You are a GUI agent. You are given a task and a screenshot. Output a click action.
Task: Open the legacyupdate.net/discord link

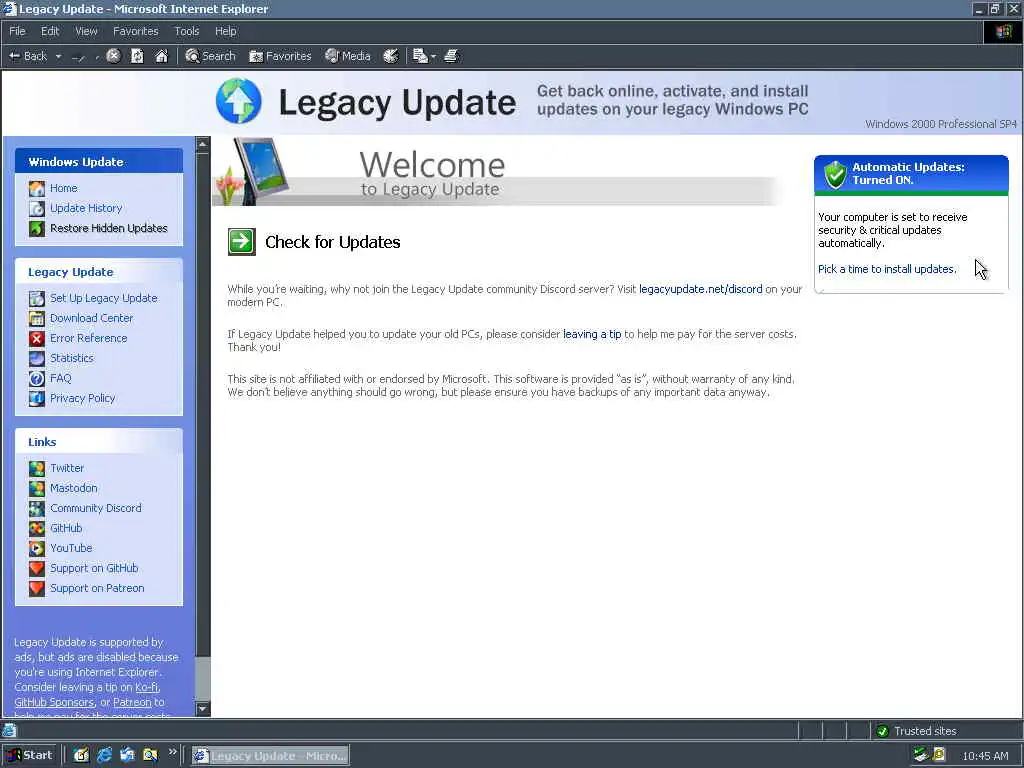(701, 289)
